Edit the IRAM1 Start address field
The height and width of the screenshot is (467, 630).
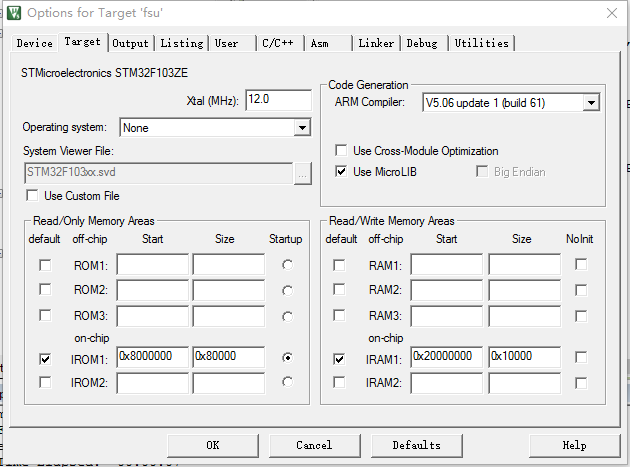(446, 357)
